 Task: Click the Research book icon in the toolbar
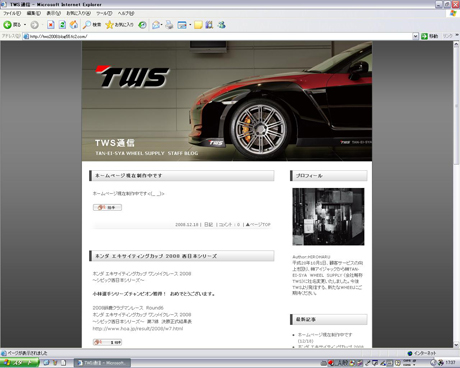(209, 25)
